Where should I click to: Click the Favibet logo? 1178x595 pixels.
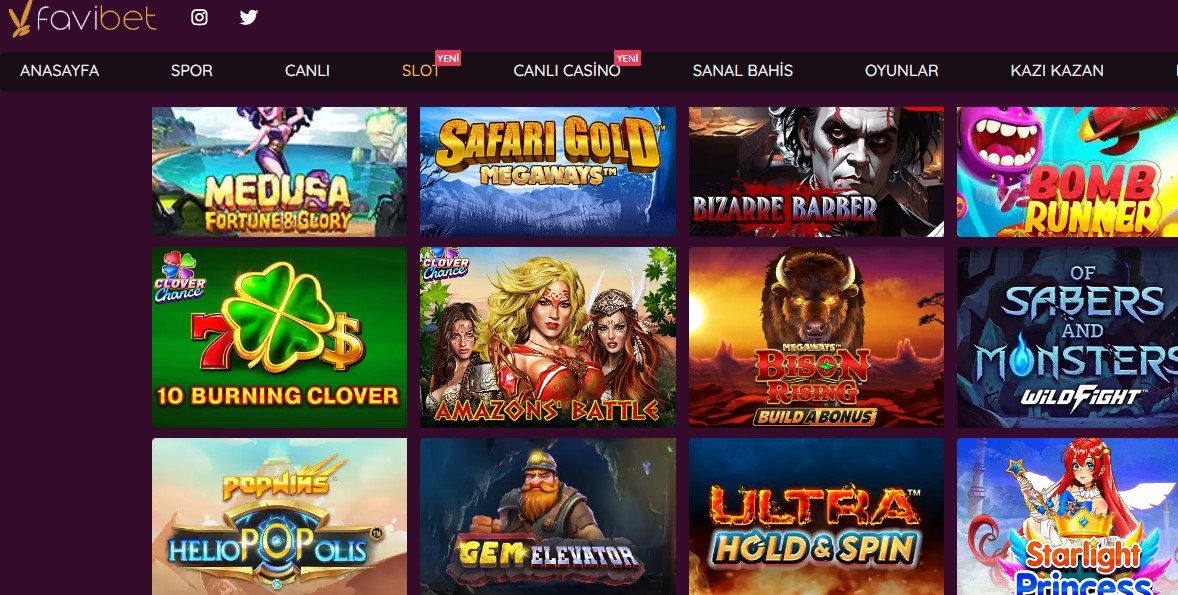tap(82, 19)
